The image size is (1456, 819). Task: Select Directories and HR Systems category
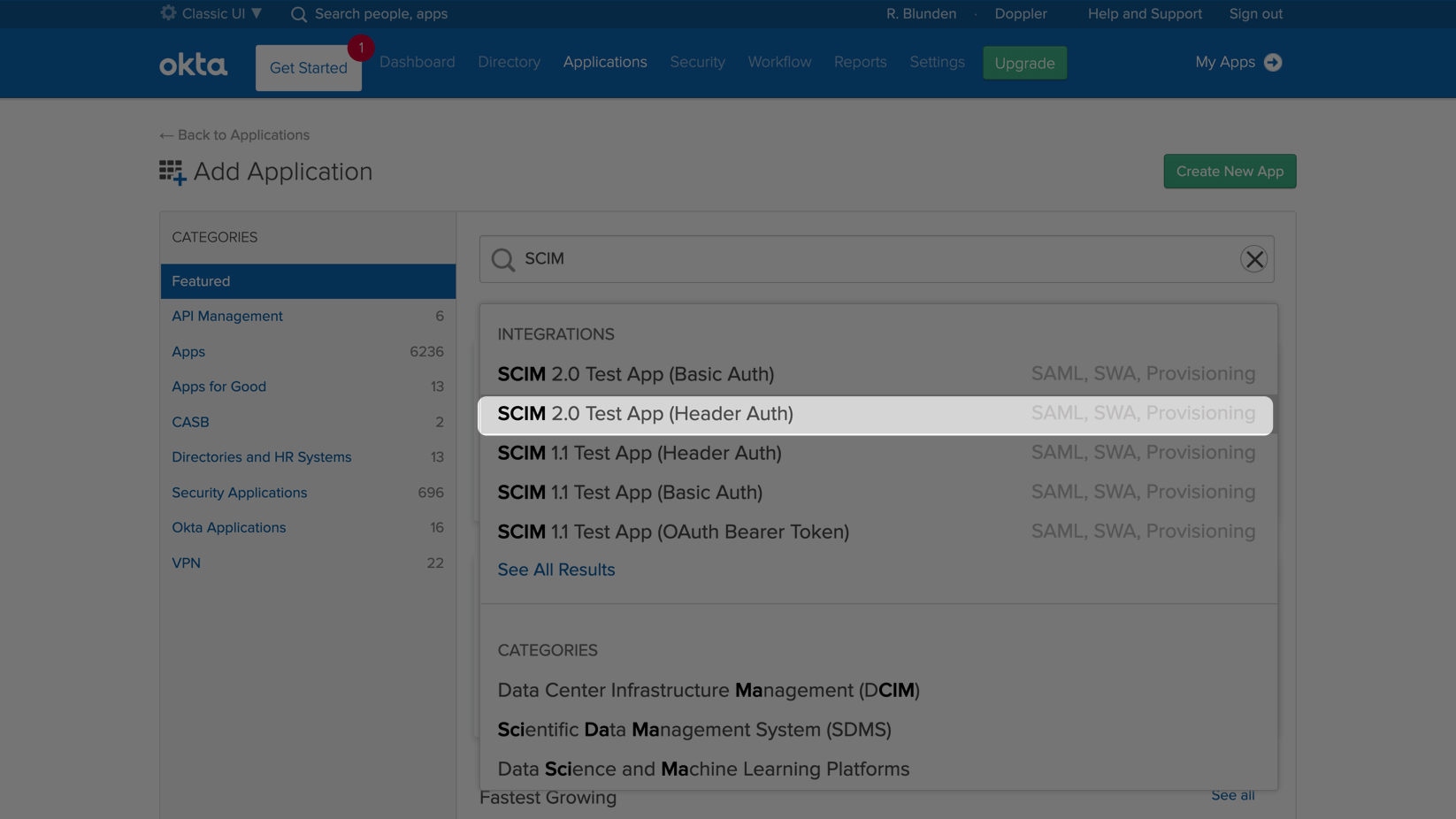pyautogui.click(x=308, y=457)
